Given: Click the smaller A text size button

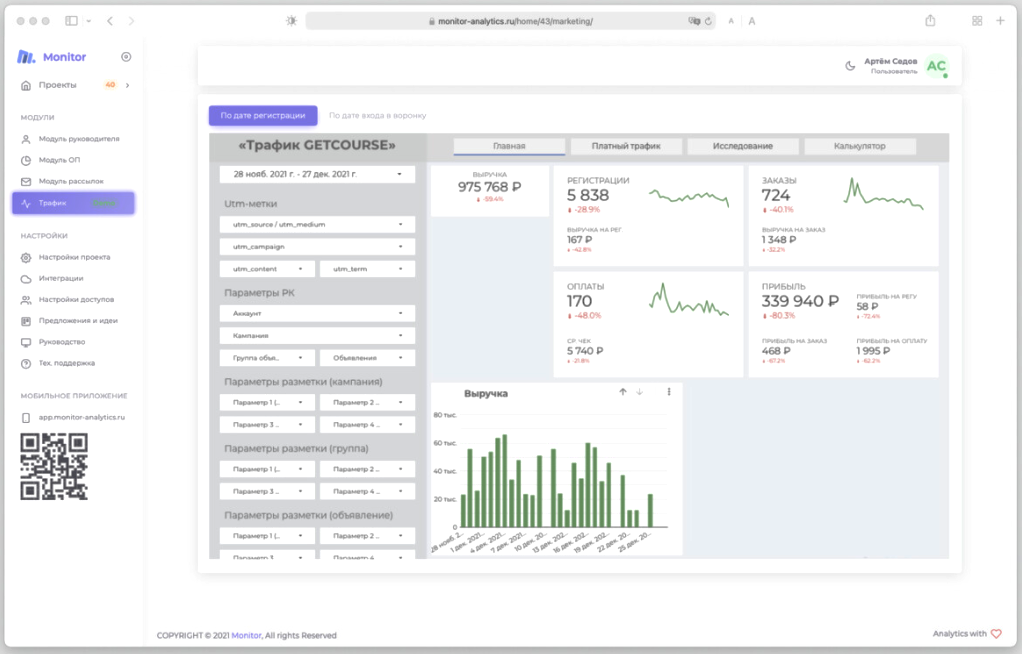Looking at the screenshot, I should (x=731, y=21).
